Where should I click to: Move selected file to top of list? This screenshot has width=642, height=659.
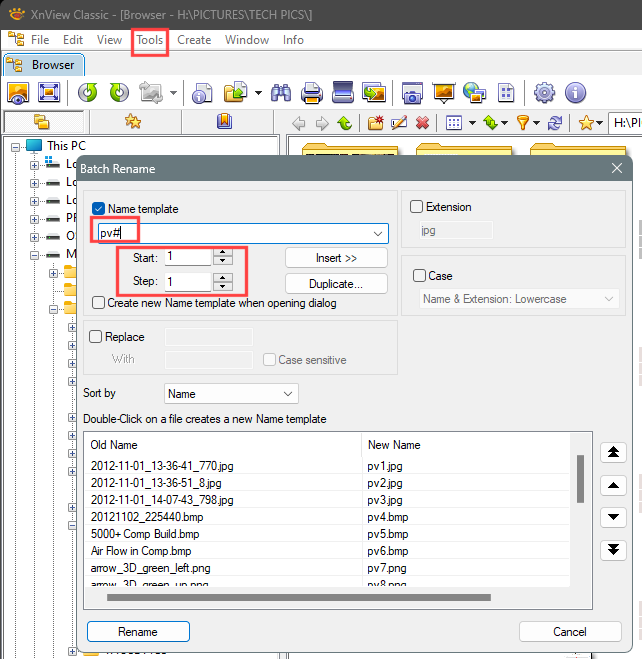[613, 453]
